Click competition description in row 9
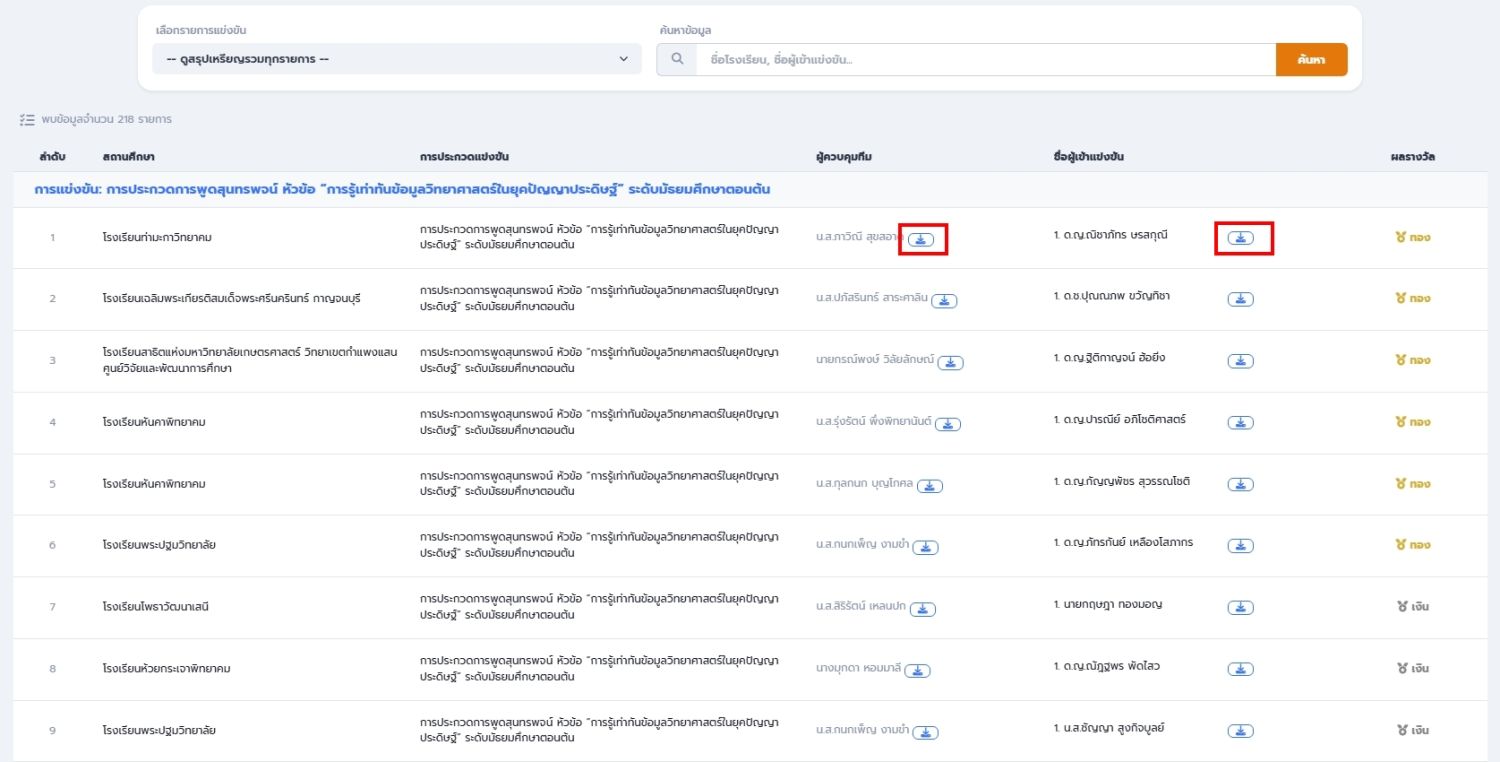1500x762 pixels. point(599,730)
